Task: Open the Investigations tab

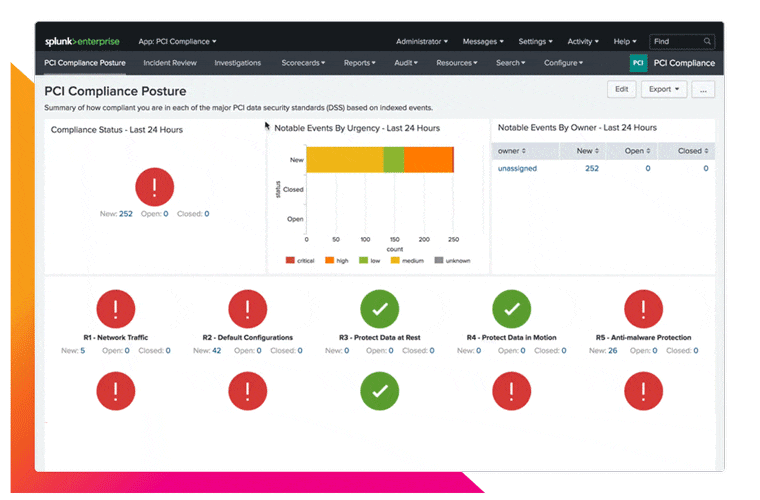Action: pos(238,63)
